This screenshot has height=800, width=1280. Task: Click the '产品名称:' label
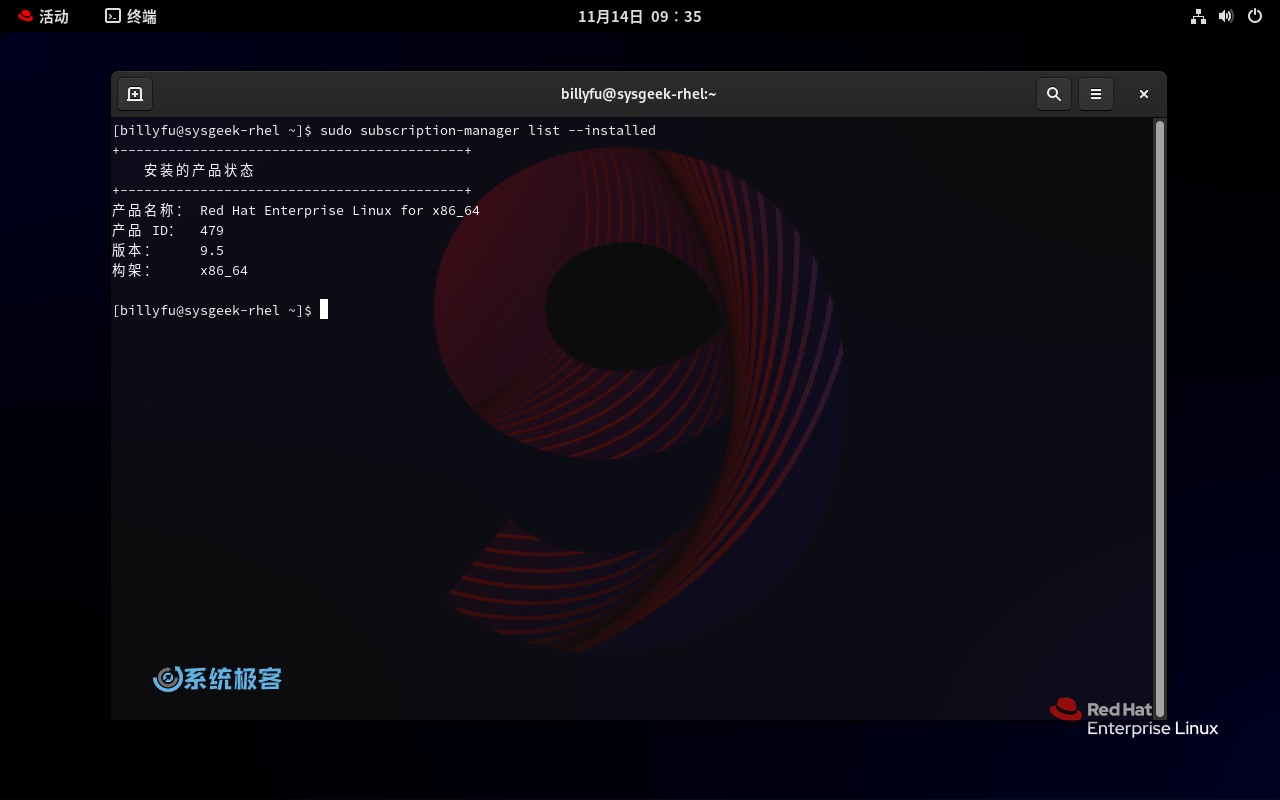[x=148, y=210]
